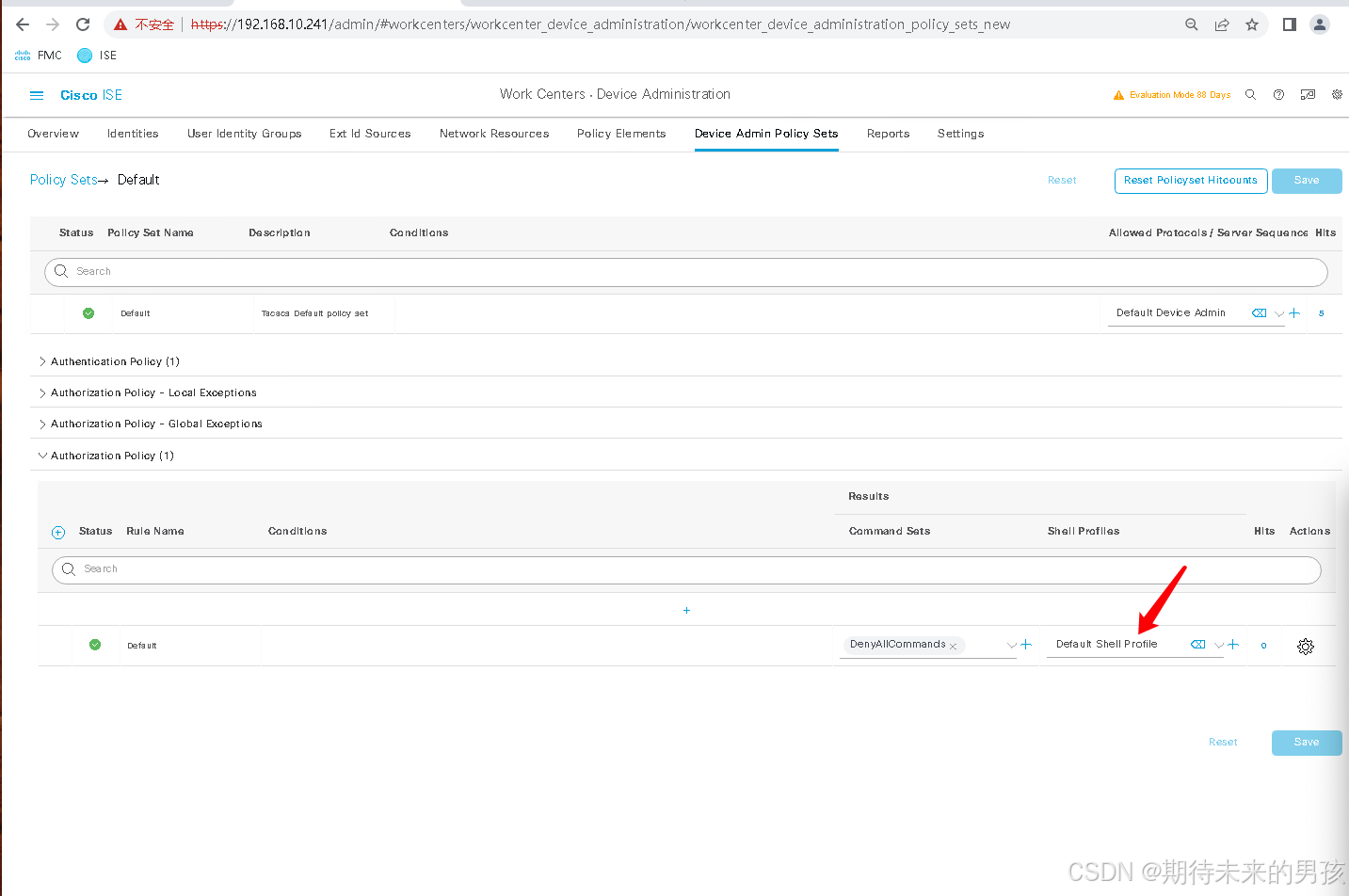This screenshot has width=1349, height=896.
Task: Open the Network Resources tab
Action: 494,134
